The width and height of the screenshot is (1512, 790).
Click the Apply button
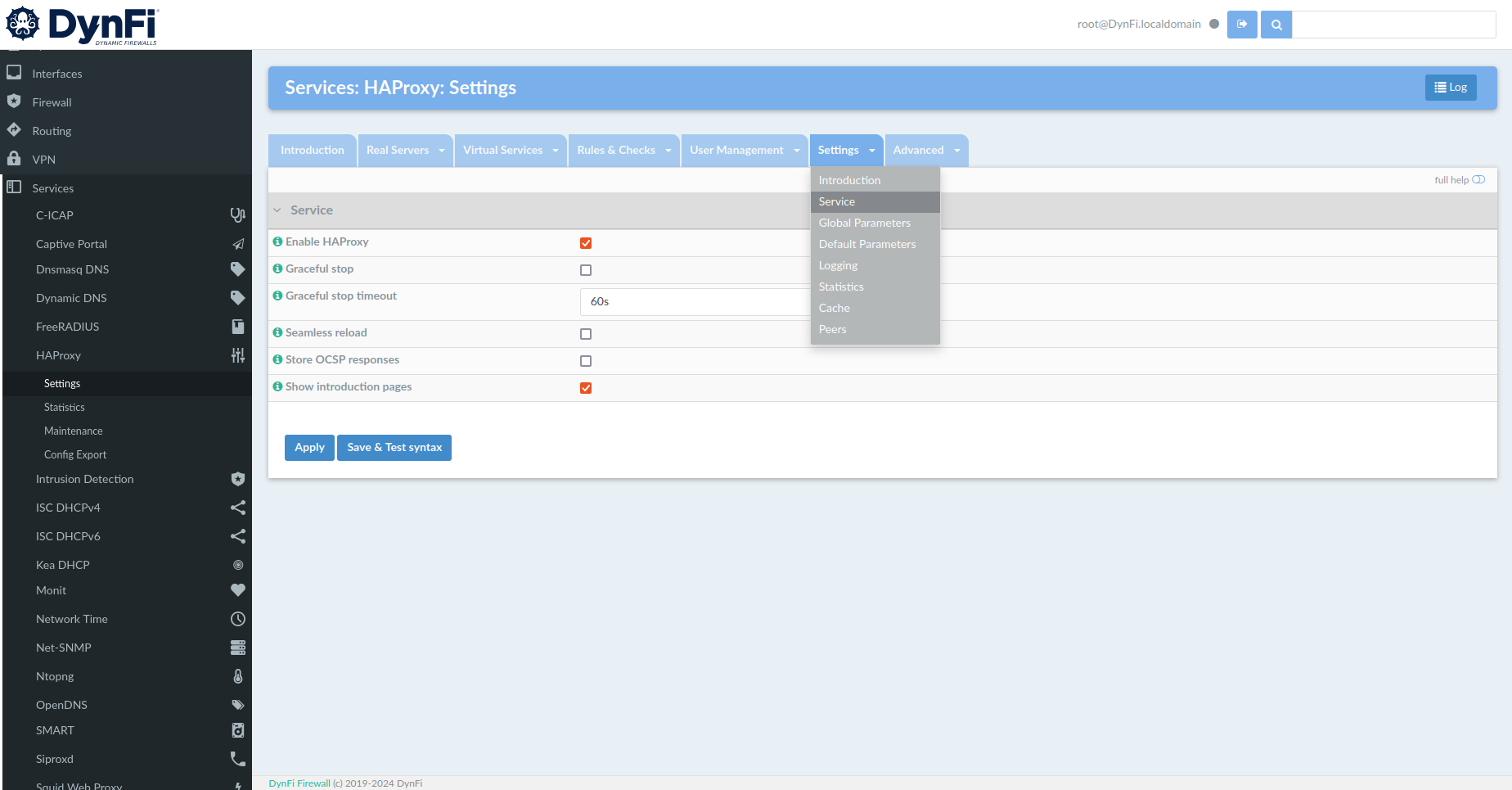click(x=309, y=448)
